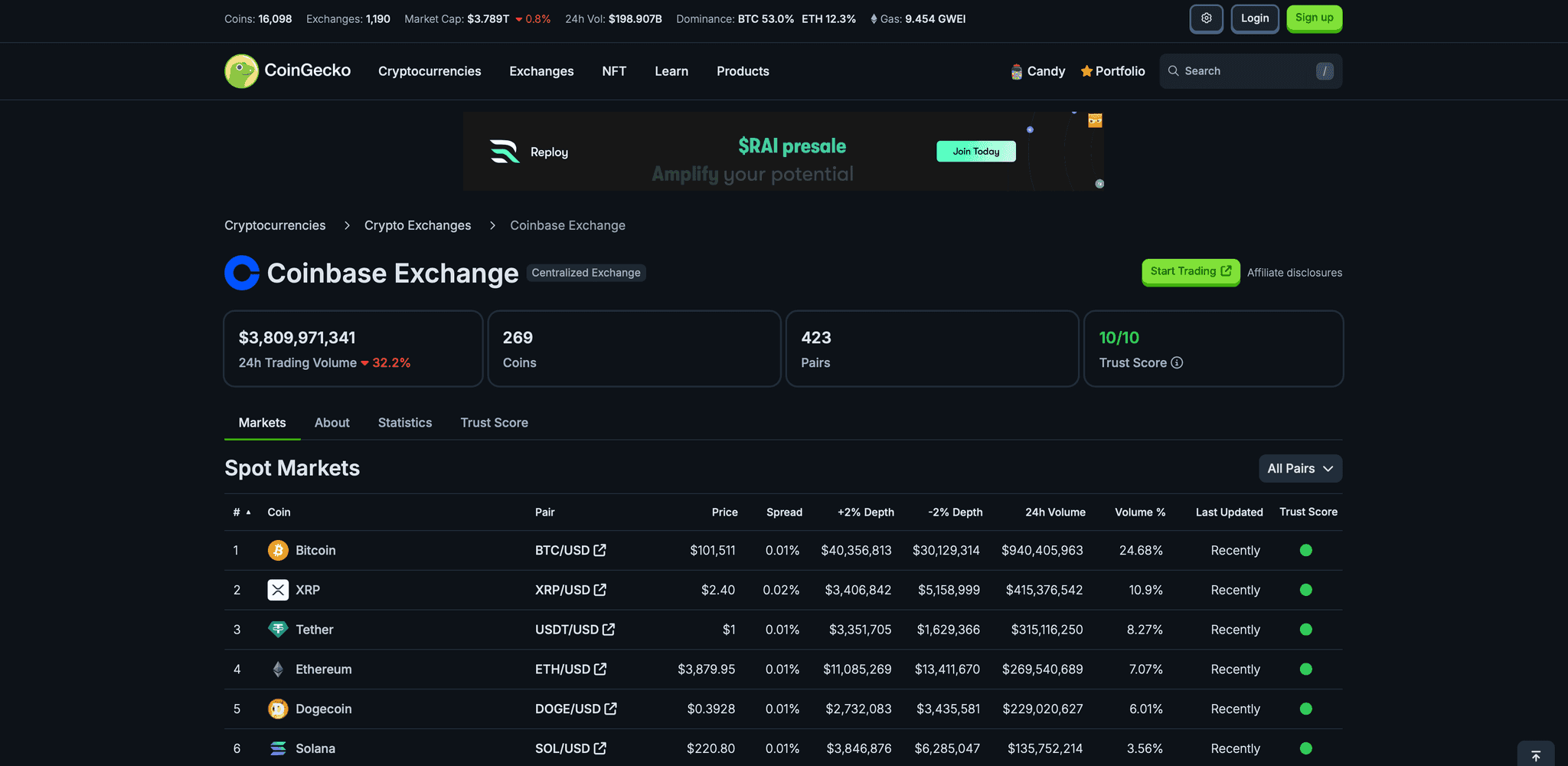
Task: Click the Search input field
Action: pyautogui.click(x=1244, y=71)
